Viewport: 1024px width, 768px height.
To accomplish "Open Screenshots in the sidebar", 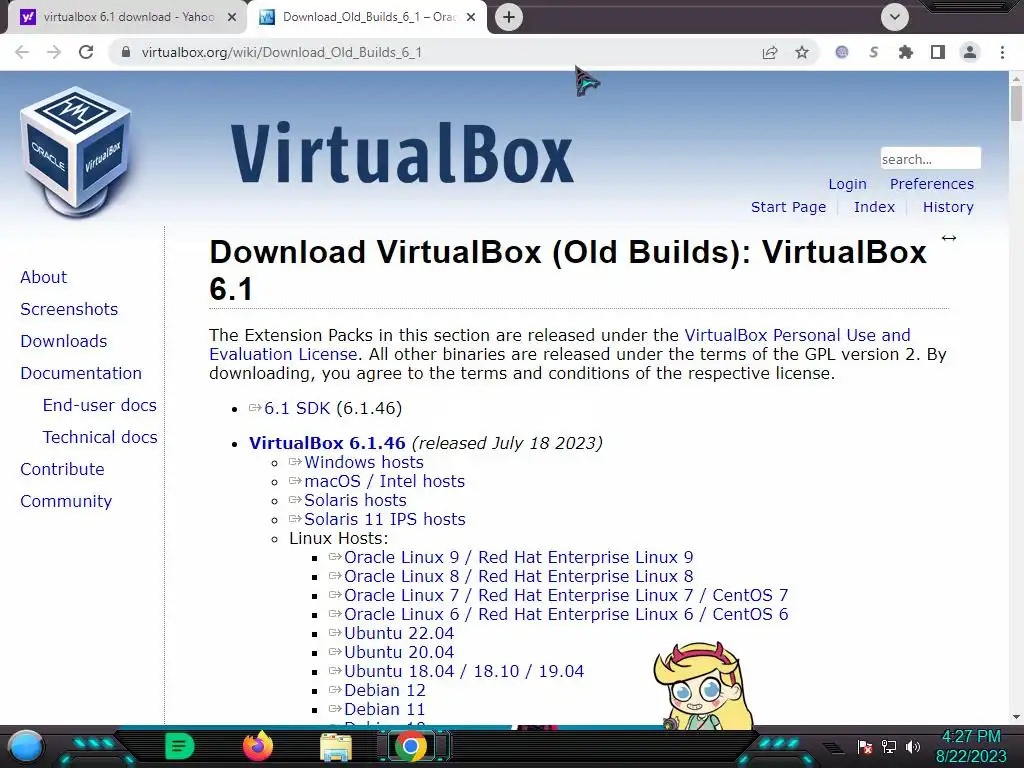I will click(x=69, y=309).
